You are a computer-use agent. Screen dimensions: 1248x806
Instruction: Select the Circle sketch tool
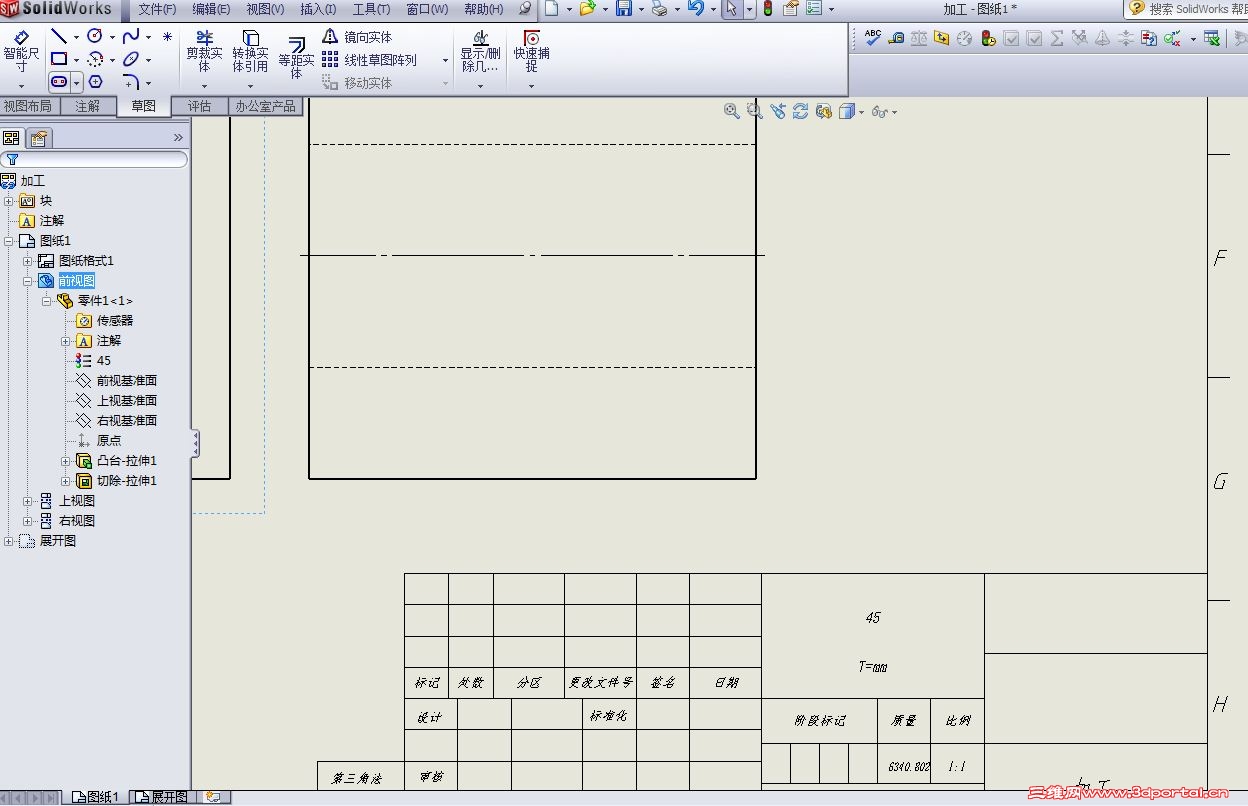pos(95,36)
